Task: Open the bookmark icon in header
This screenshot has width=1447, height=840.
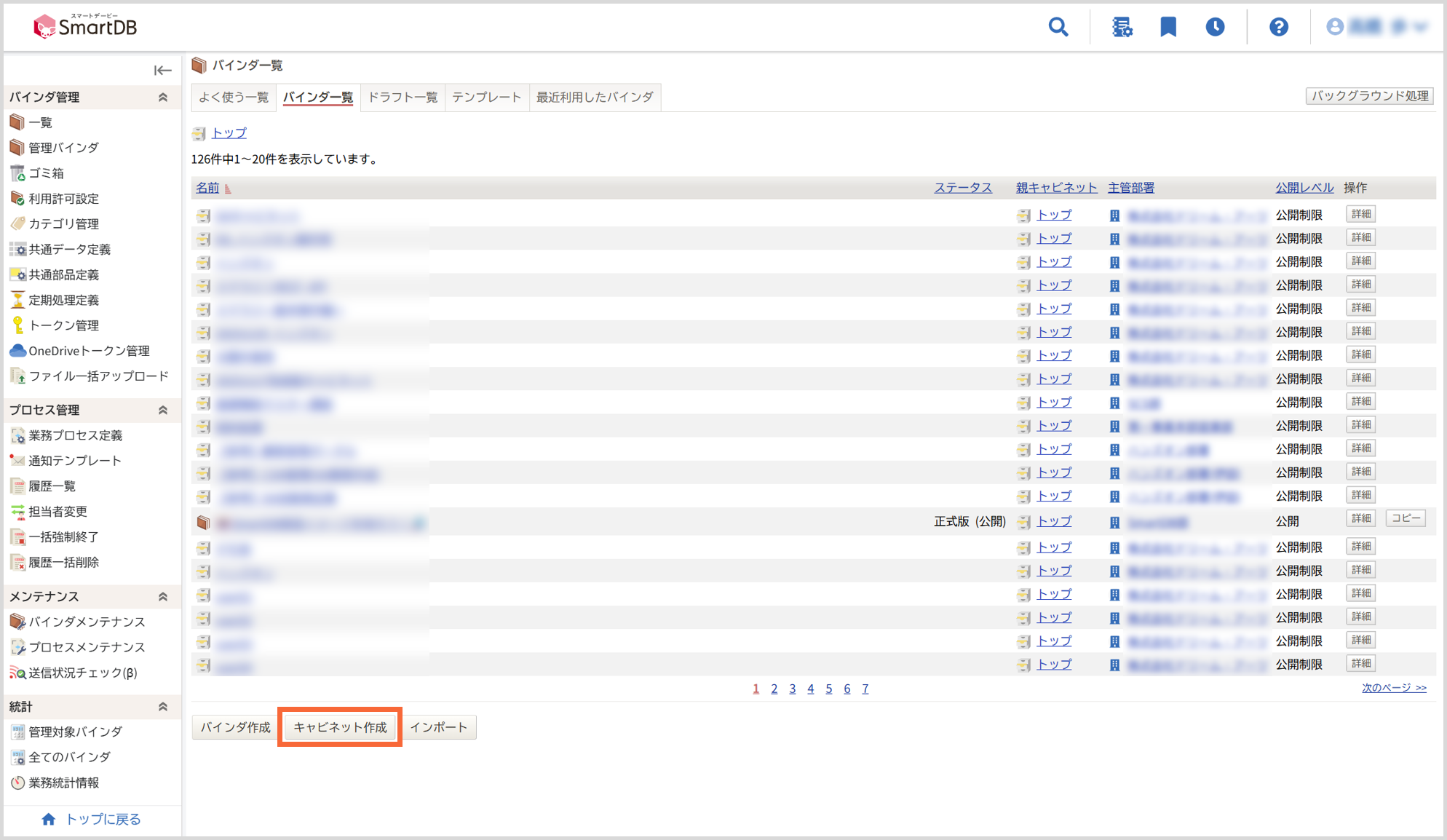Action: (x=1168, y=27)
